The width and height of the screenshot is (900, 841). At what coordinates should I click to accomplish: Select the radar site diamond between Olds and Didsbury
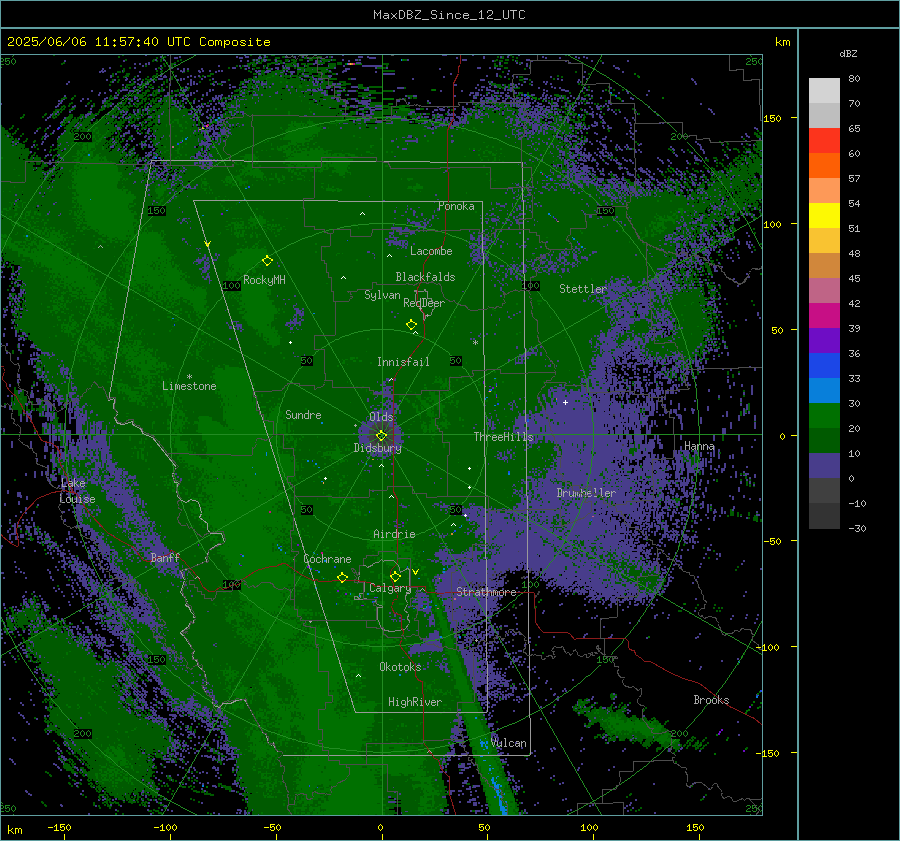(381, 435)
